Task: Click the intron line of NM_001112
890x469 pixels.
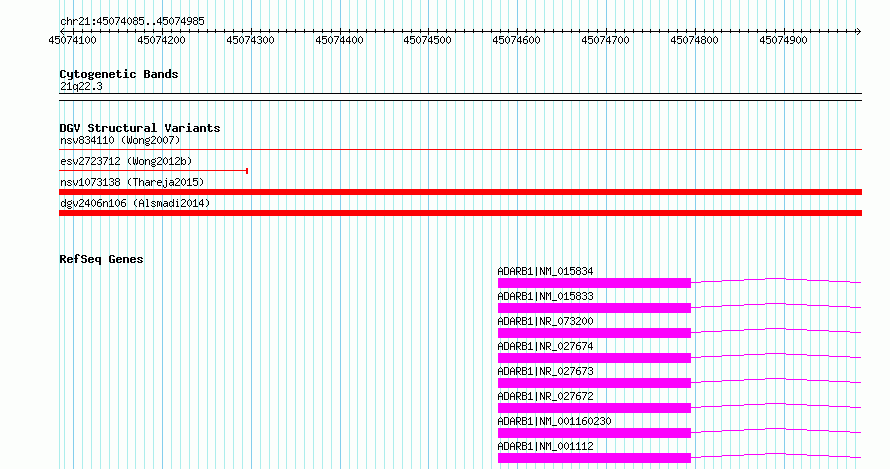Action: pos(776,454)
